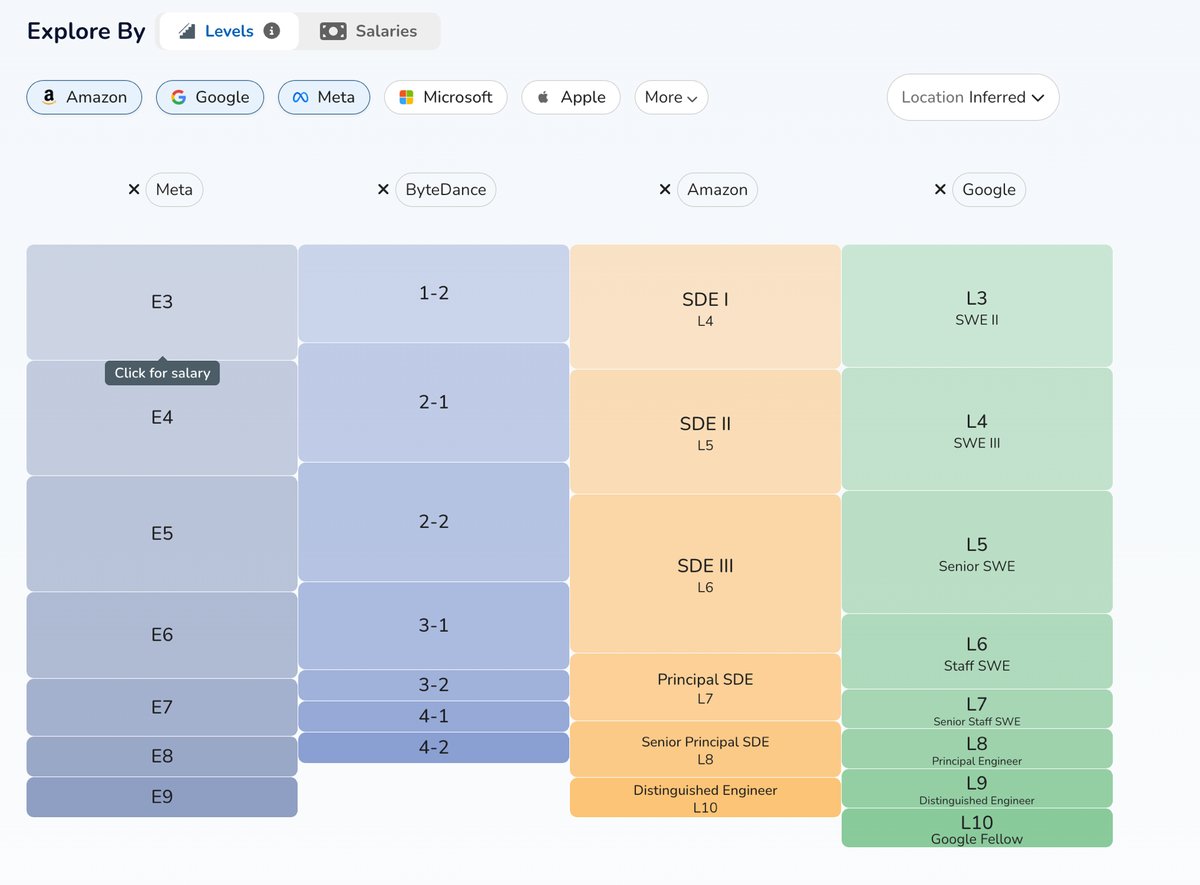The height and width of the screenshot is (885, 1200).
Task: Open Meta E4 level block
Action: tap(162, 418)
